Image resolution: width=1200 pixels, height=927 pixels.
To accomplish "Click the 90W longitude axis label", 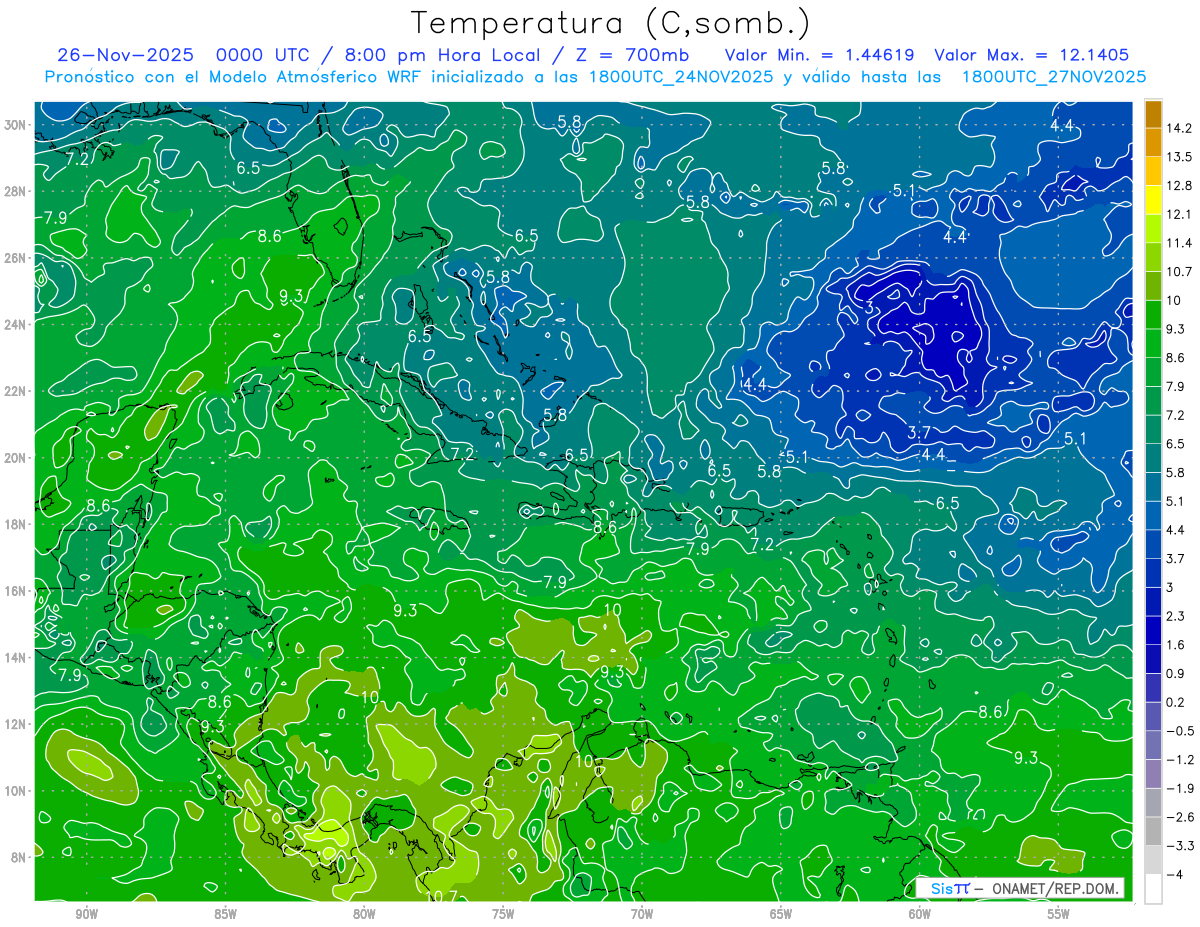I will point(87,913).
